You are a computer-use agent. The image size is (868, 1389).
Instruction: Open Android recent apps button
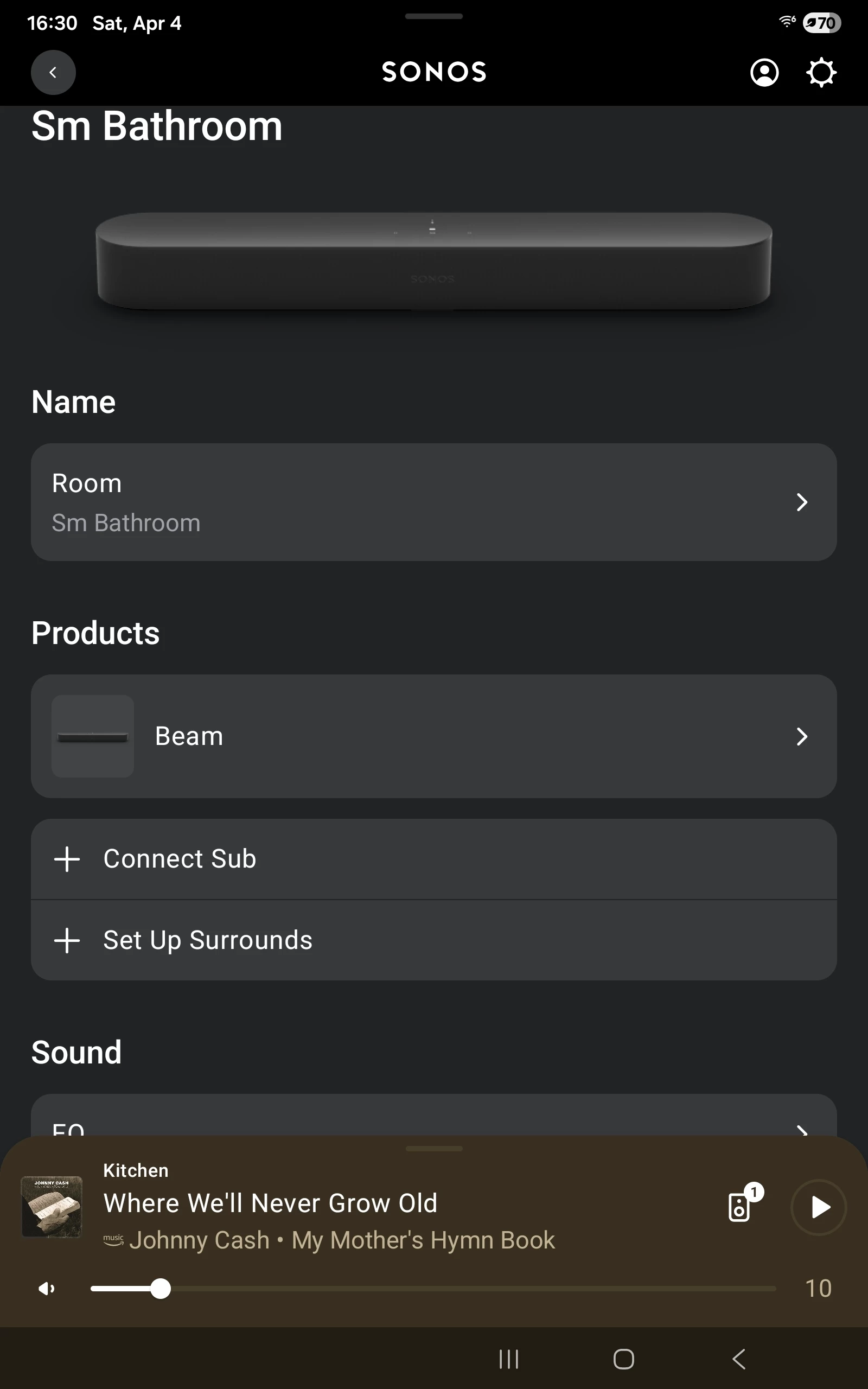coord(509,1359)
